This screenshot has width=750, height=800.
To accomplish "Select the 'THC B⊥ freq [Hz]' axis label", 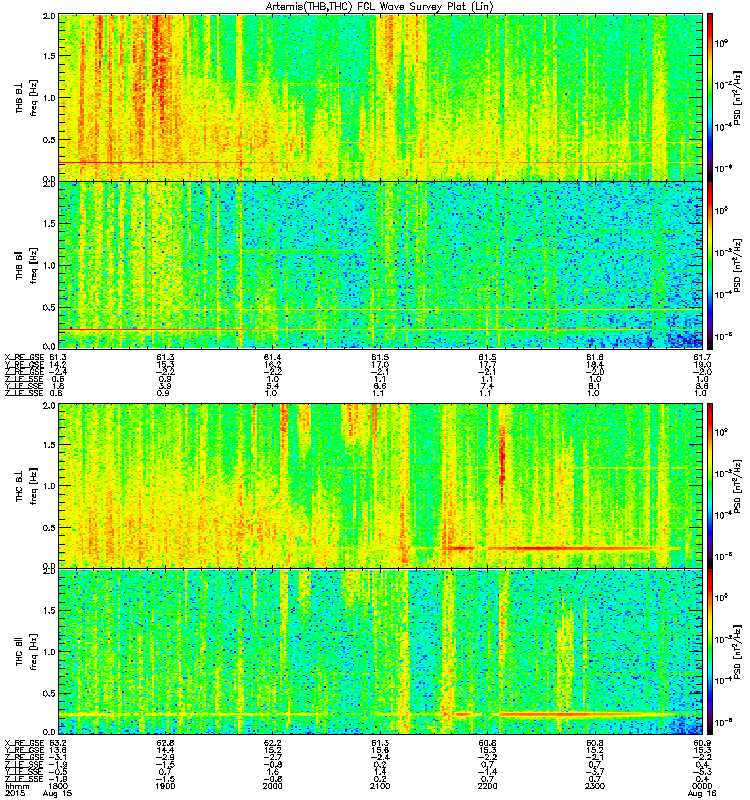I will (27, 485).
